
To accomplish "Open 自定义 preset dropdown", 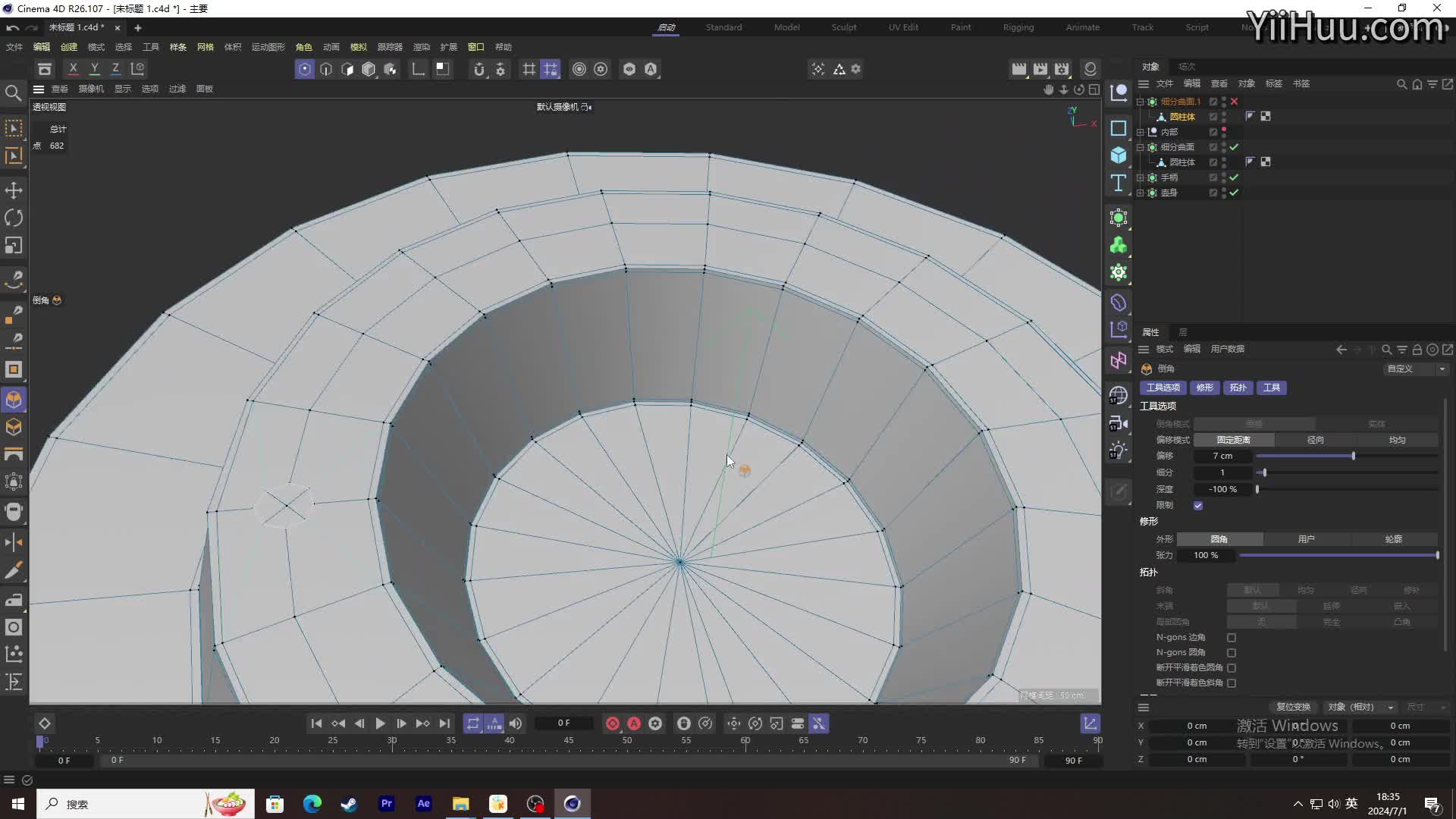I will tap(1415, 369).
